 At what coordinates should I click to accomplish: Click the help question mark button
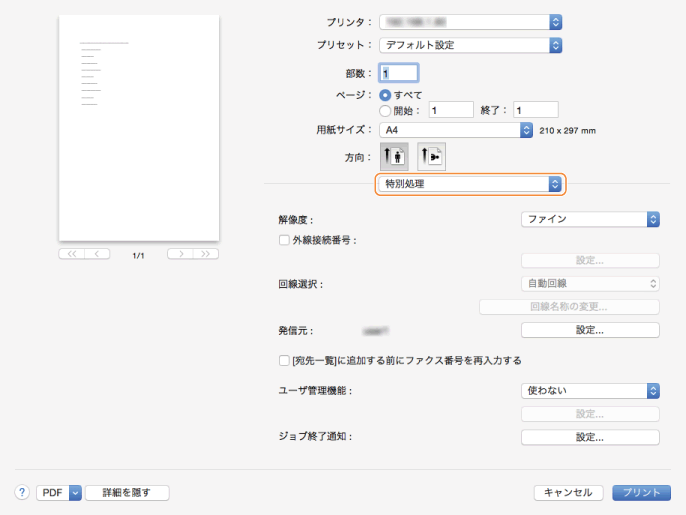click(x=21, y=492)
